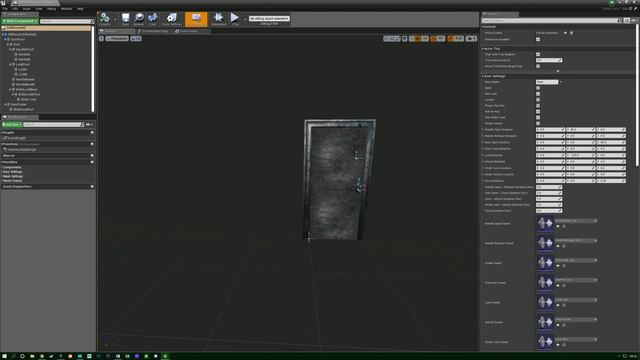
Task: Open the eye view options in My Blueprint
Action: coord(89,124)
